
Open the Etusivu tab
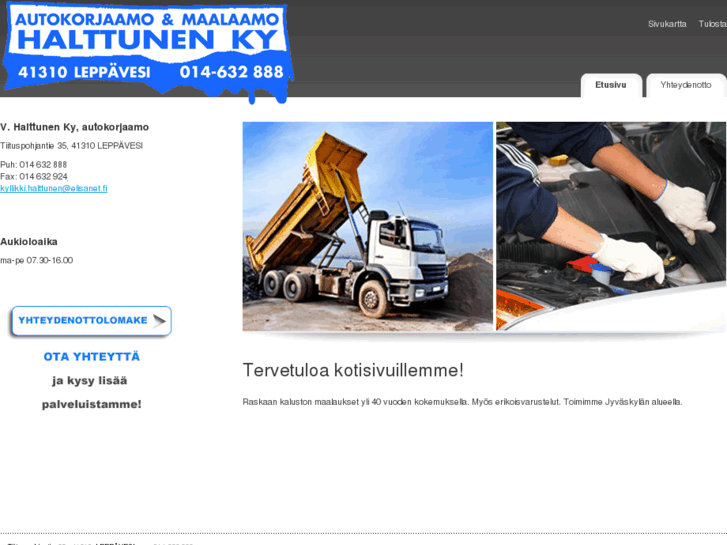(611, 85)
